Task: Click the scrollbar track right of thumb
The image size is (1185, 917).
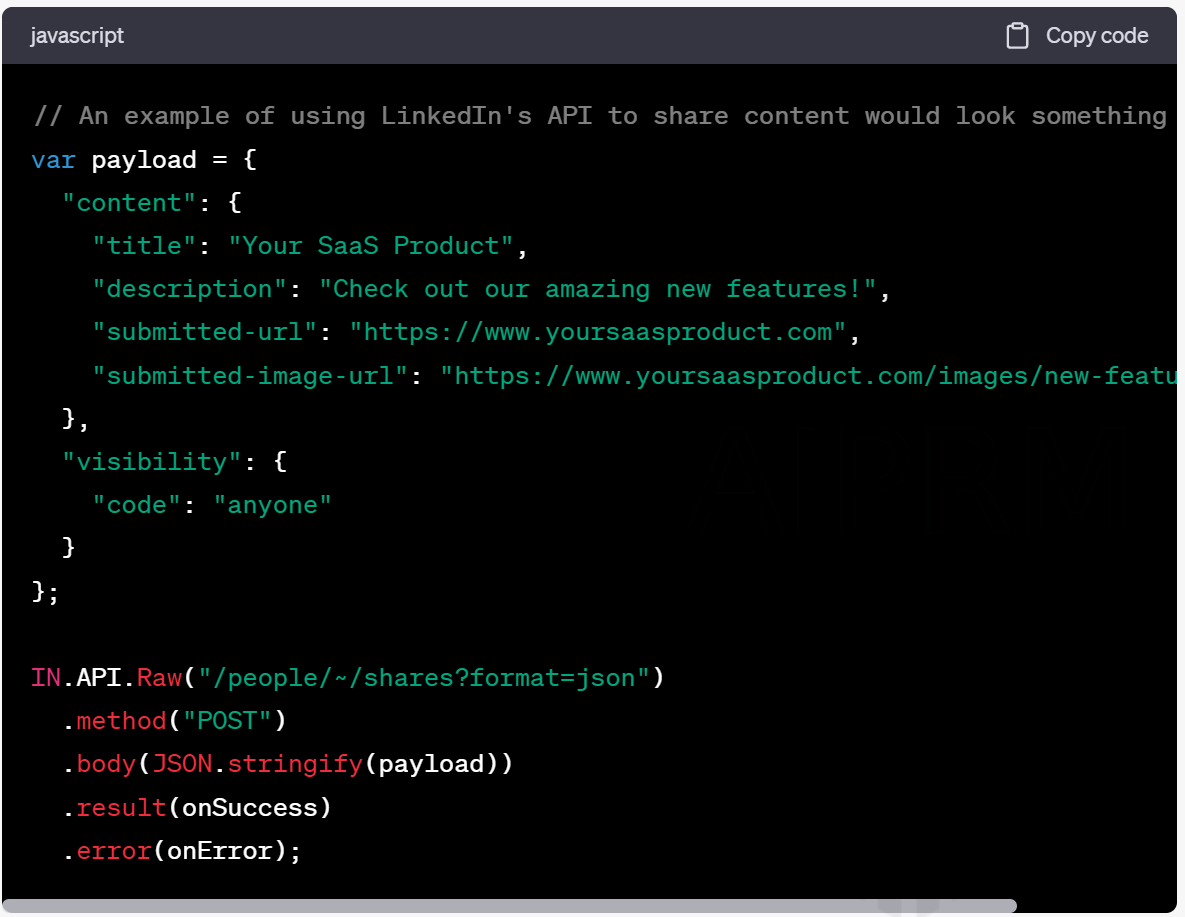Action: coord(1095,906)
